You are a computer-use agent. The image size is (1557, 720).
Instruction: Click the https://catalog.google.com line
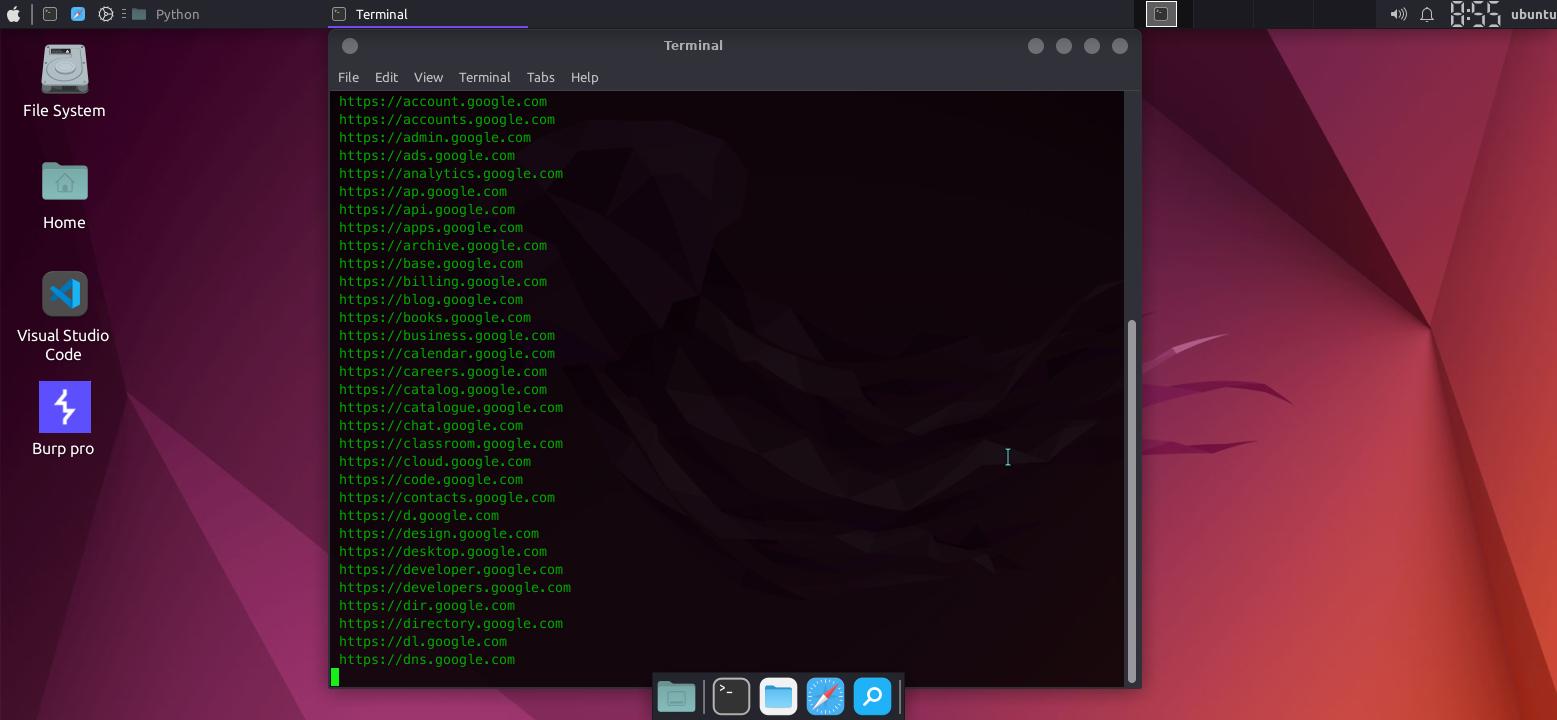coord(443,389)
